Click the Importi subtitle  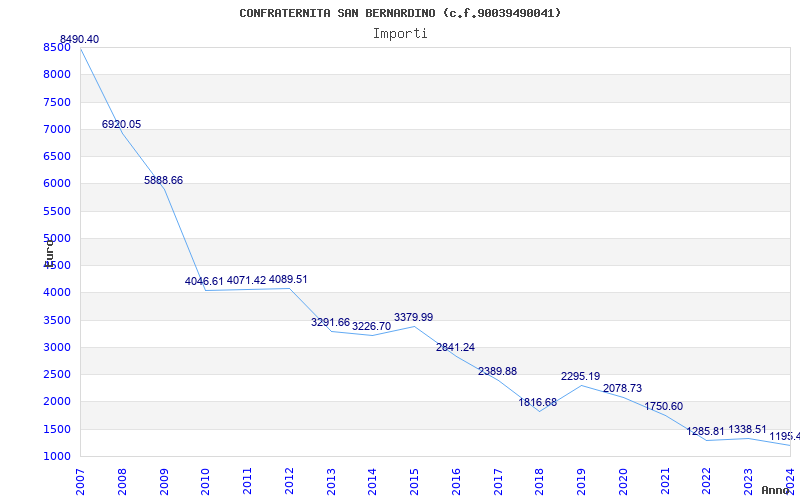pos(400,34)
